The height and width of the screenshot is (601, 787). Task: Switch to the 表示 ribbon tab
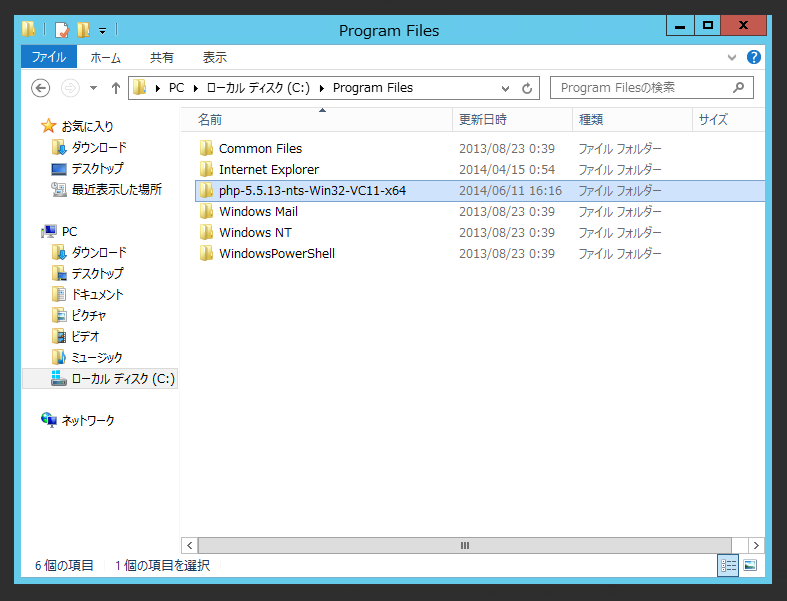[214, 57]
